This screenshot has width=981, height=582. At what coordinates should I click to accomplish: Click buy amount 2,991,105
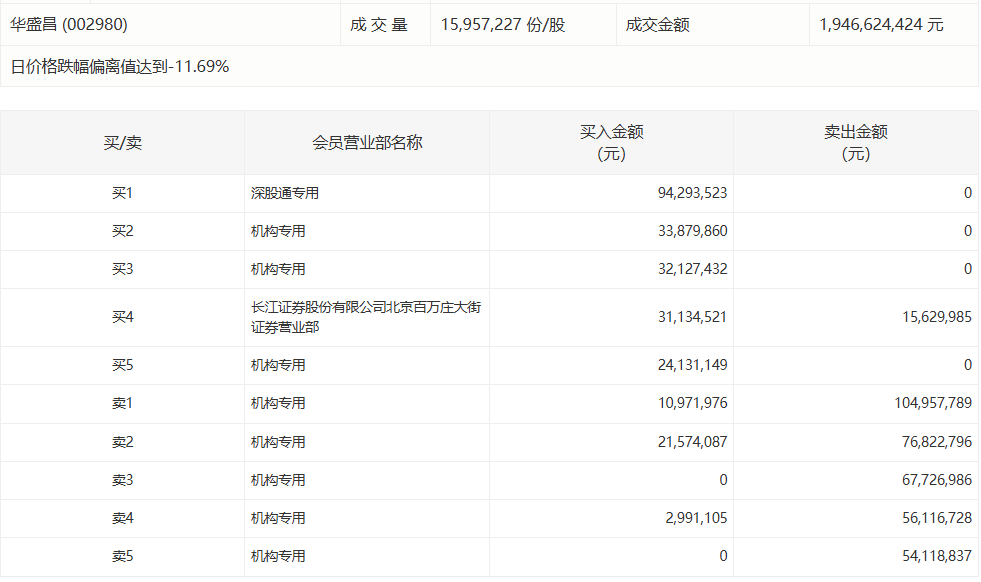click(x=696, y=519)
